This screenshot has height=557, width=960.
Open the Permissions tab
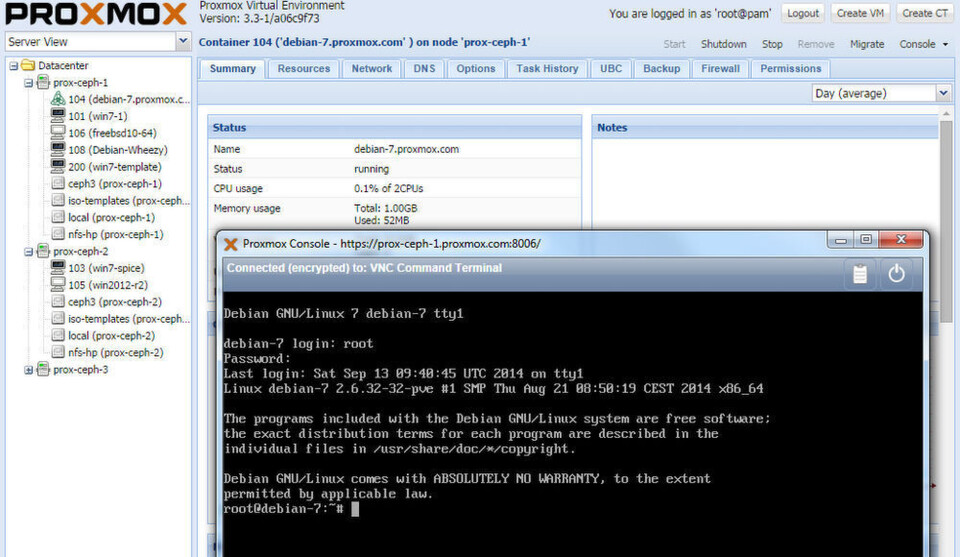[790, 69]
